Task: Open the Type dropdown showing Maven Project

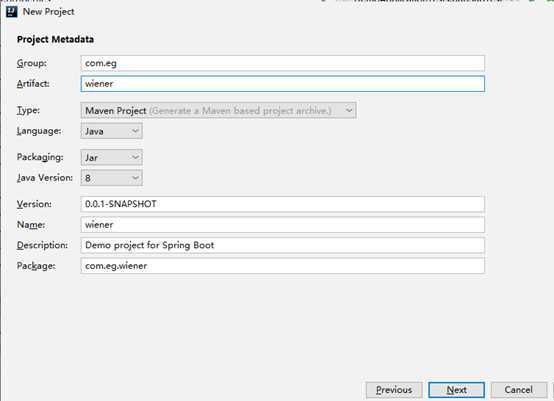Action: click(218, 111)
